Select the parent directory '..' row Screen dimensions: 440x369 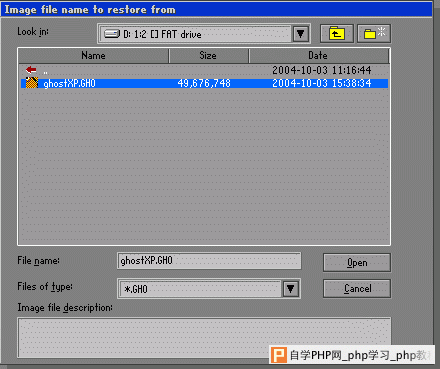tap(204, 70)
